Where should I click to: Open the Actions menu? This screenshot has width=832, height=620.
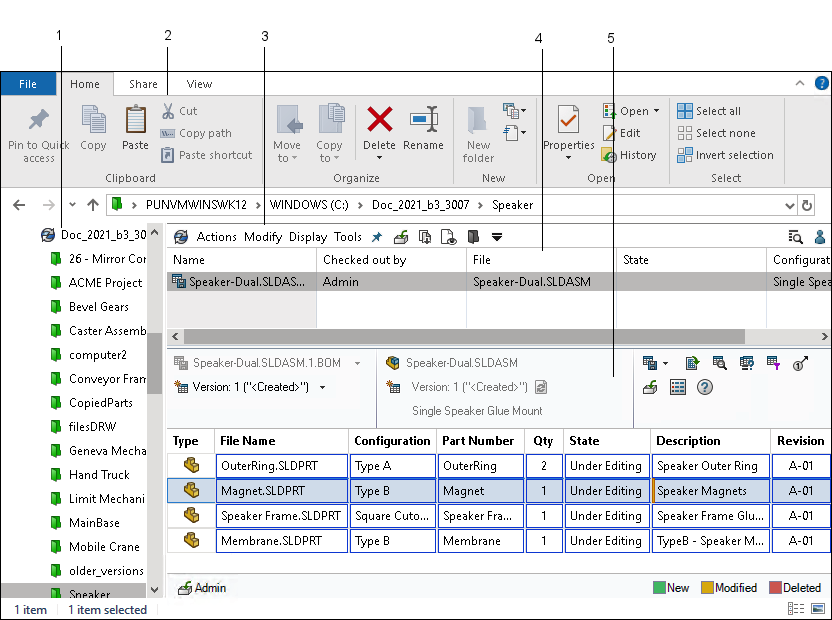[216, 237]
